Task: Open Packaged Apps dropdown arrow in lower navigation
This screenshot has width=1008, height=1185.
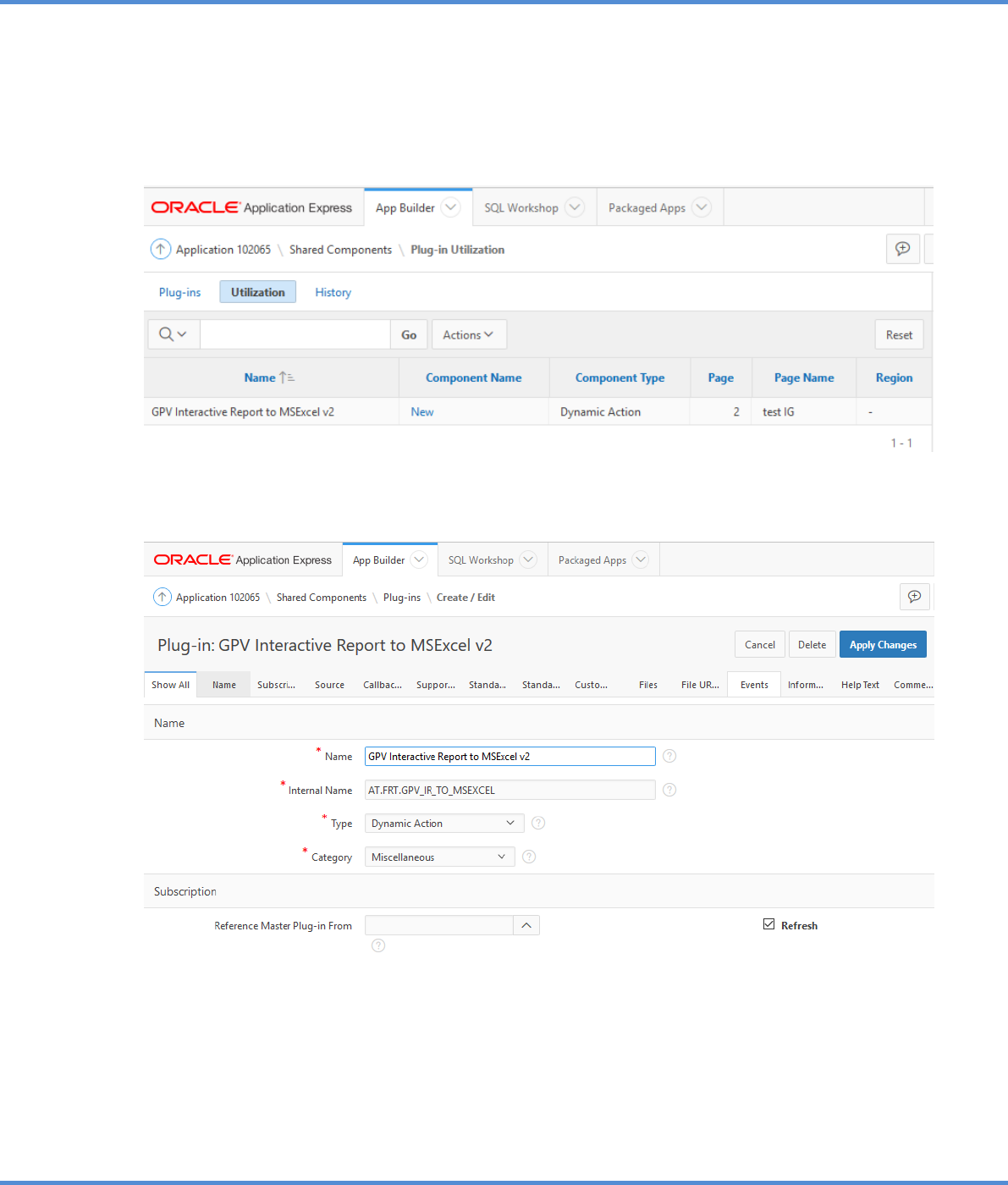Action: click(641, 559)
